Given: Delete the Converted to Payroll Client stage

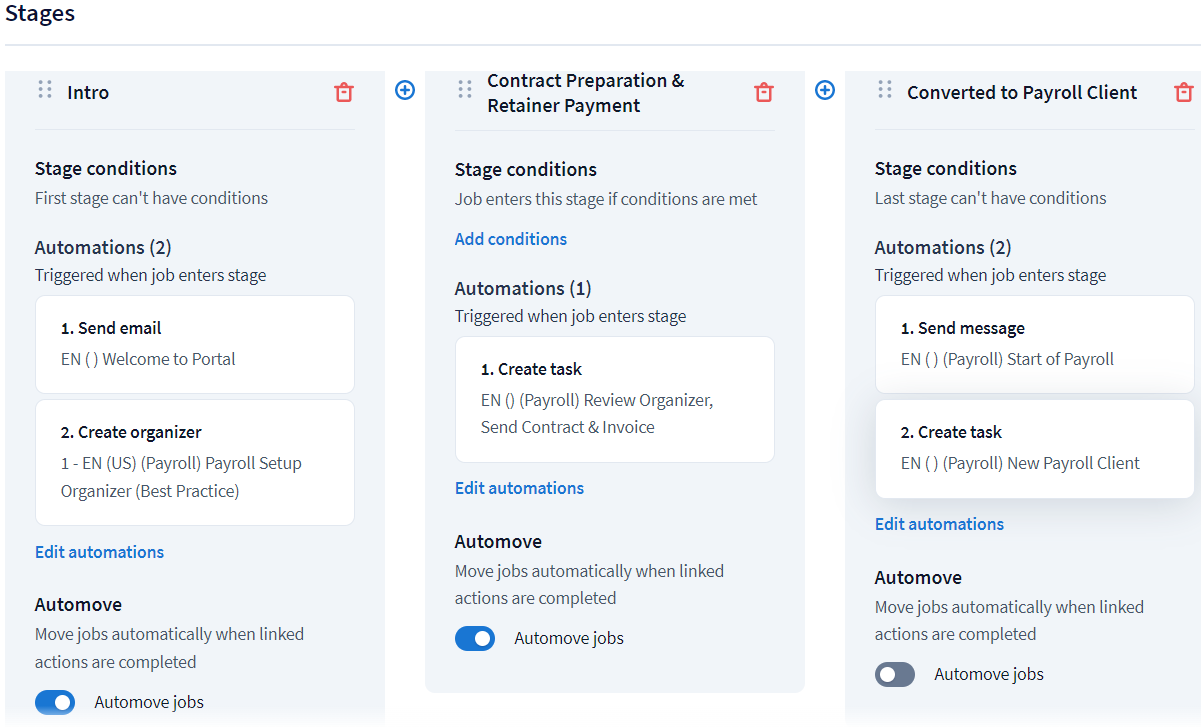Looking at the screenshot, I should coord(1183,92).
